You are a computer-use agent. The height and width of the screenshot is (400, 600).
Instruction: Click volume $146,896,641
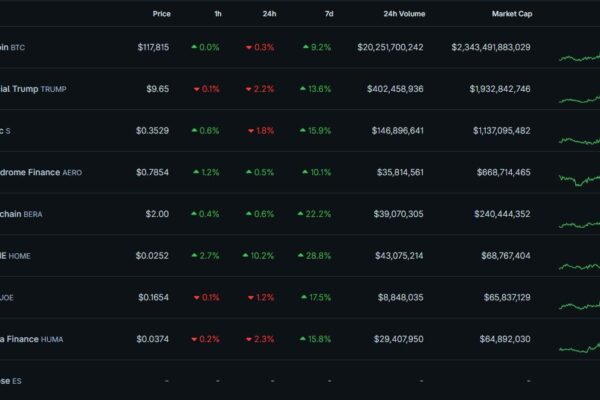(398, 131)
